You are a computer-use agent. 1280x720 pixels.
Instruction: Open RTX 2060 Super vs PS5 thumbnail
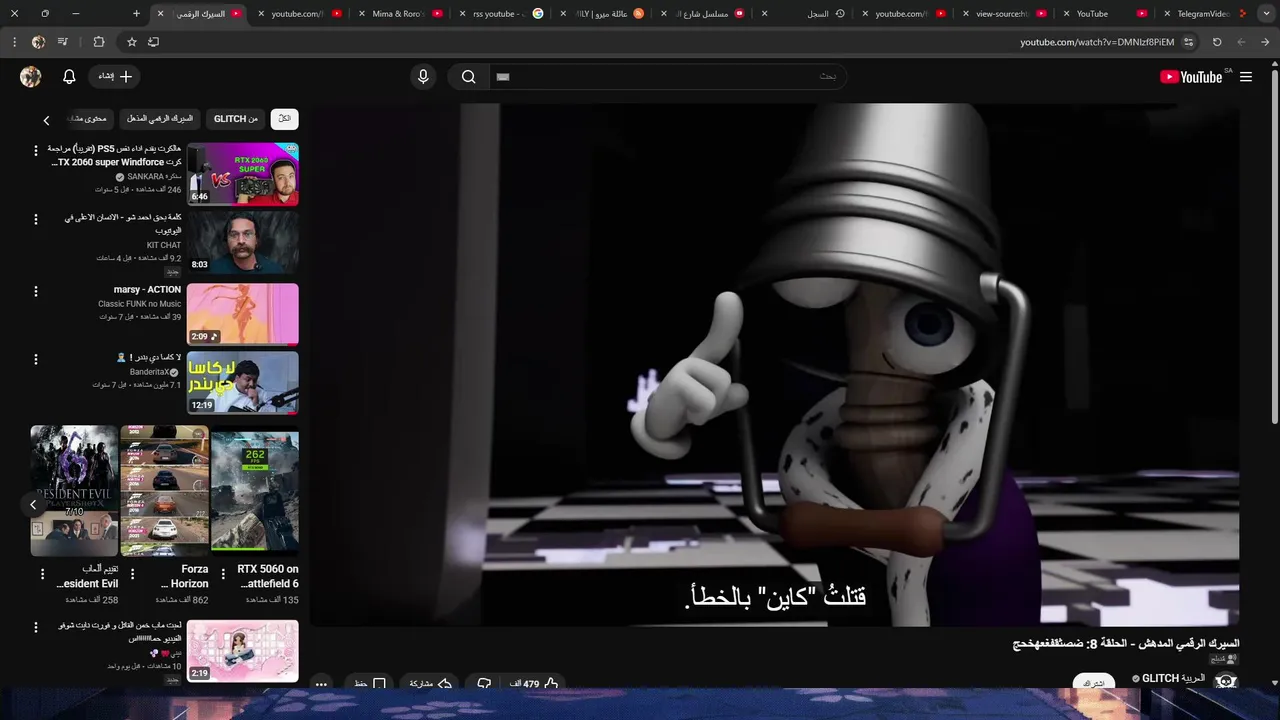tap(242, 174)
